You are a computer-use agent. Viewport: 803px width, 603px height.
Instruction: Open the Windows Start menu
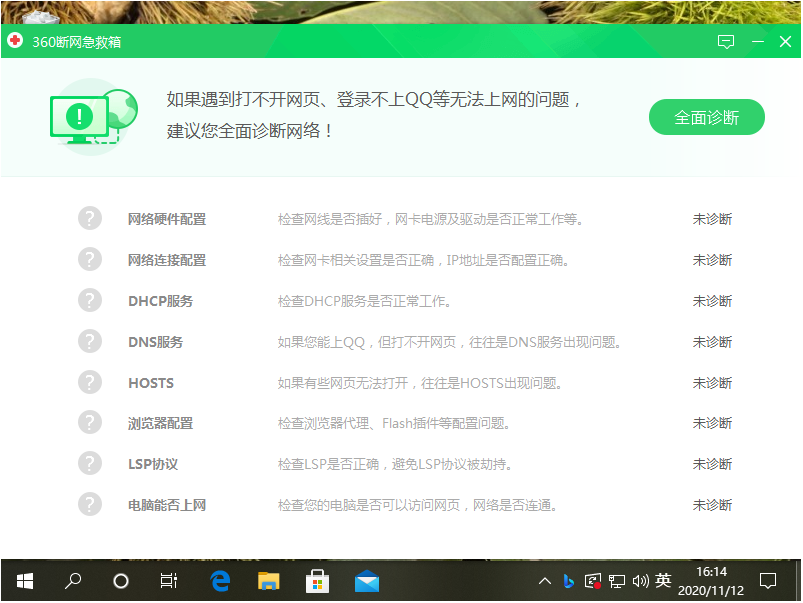[x=23, y=580]
